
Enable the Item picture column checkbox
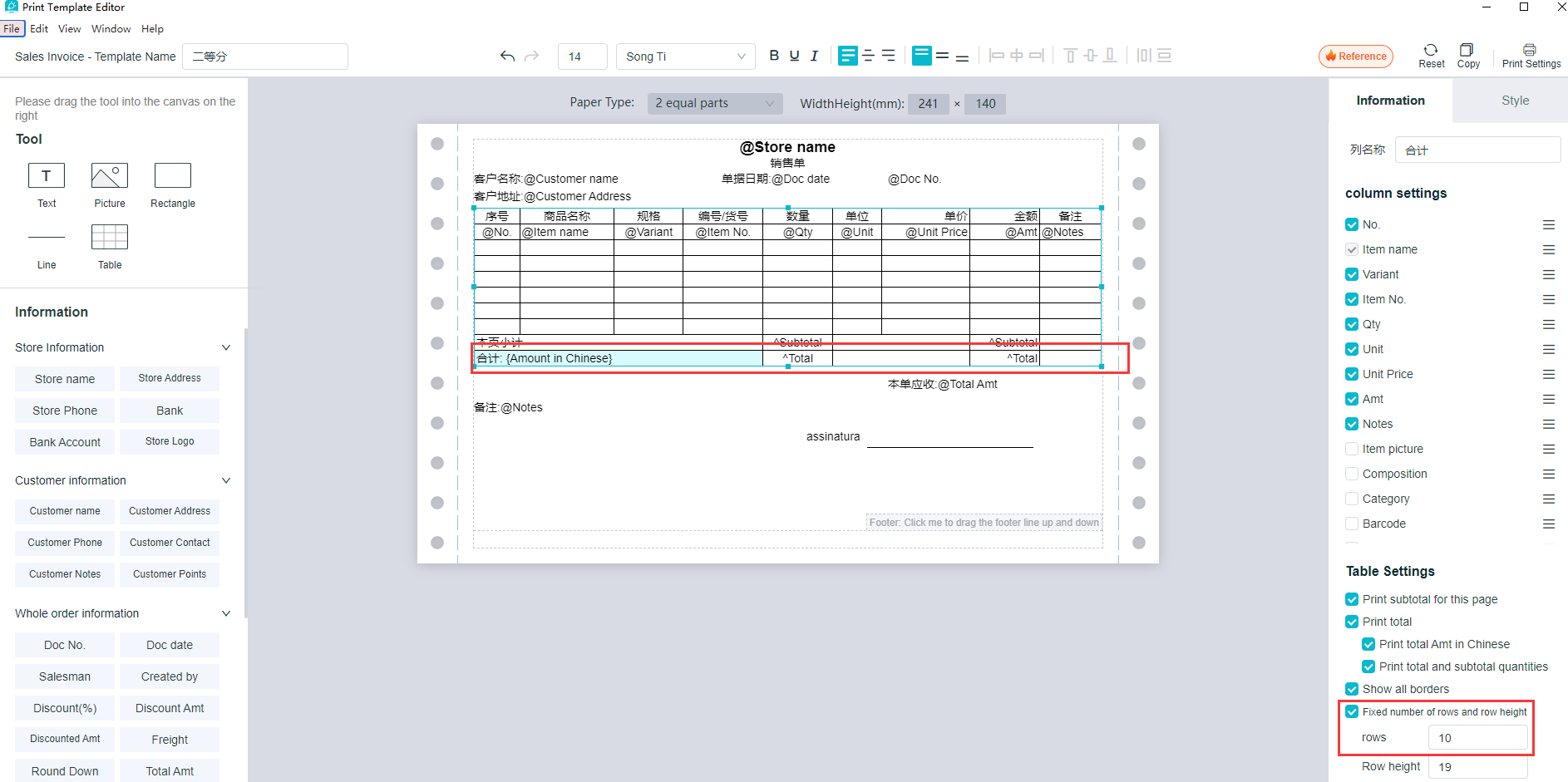pos(1352,449)
